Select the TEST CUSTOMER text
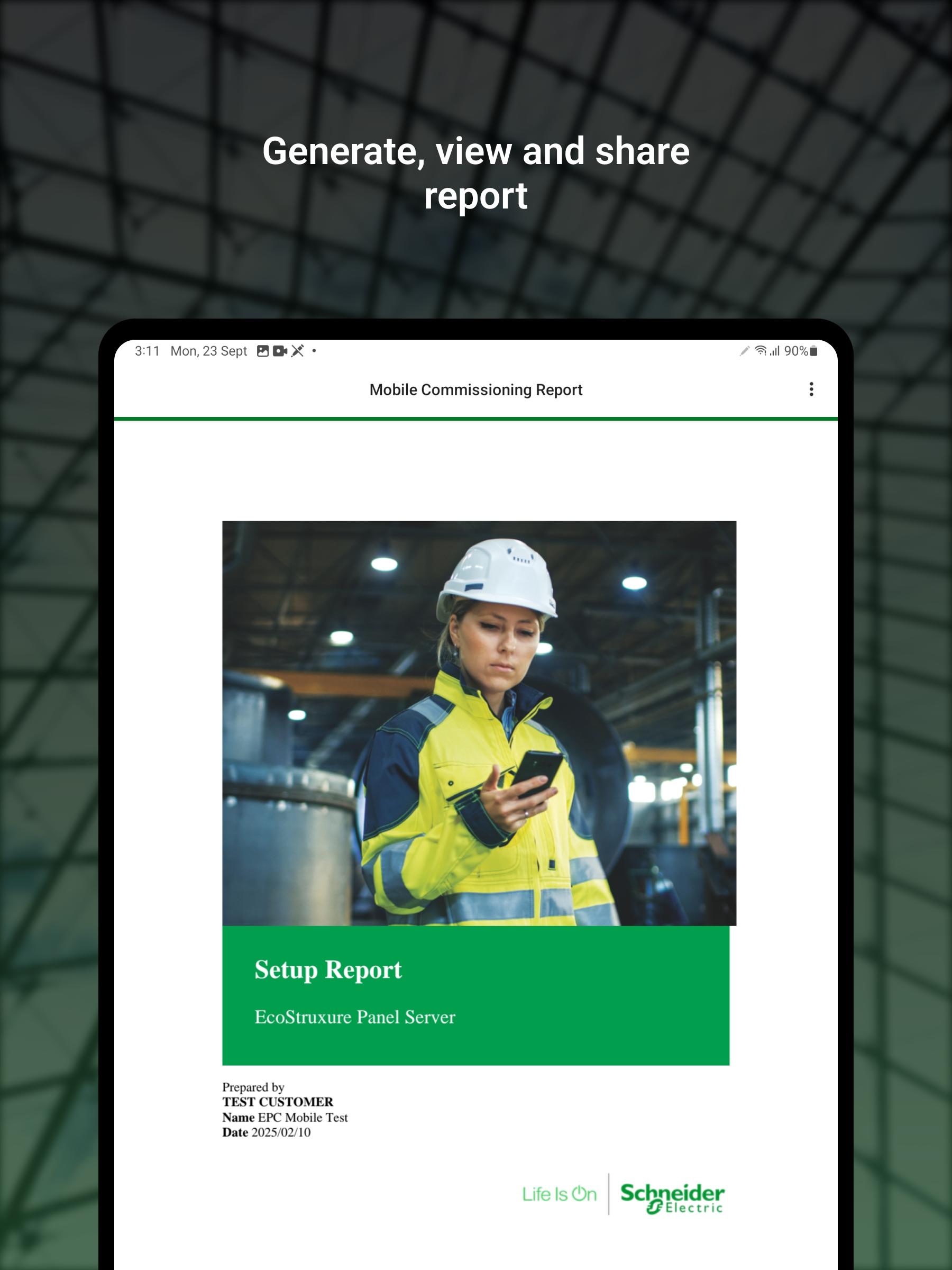Image resolution: width=952 pixels, height=1270 pixels. click(278, 1102)
